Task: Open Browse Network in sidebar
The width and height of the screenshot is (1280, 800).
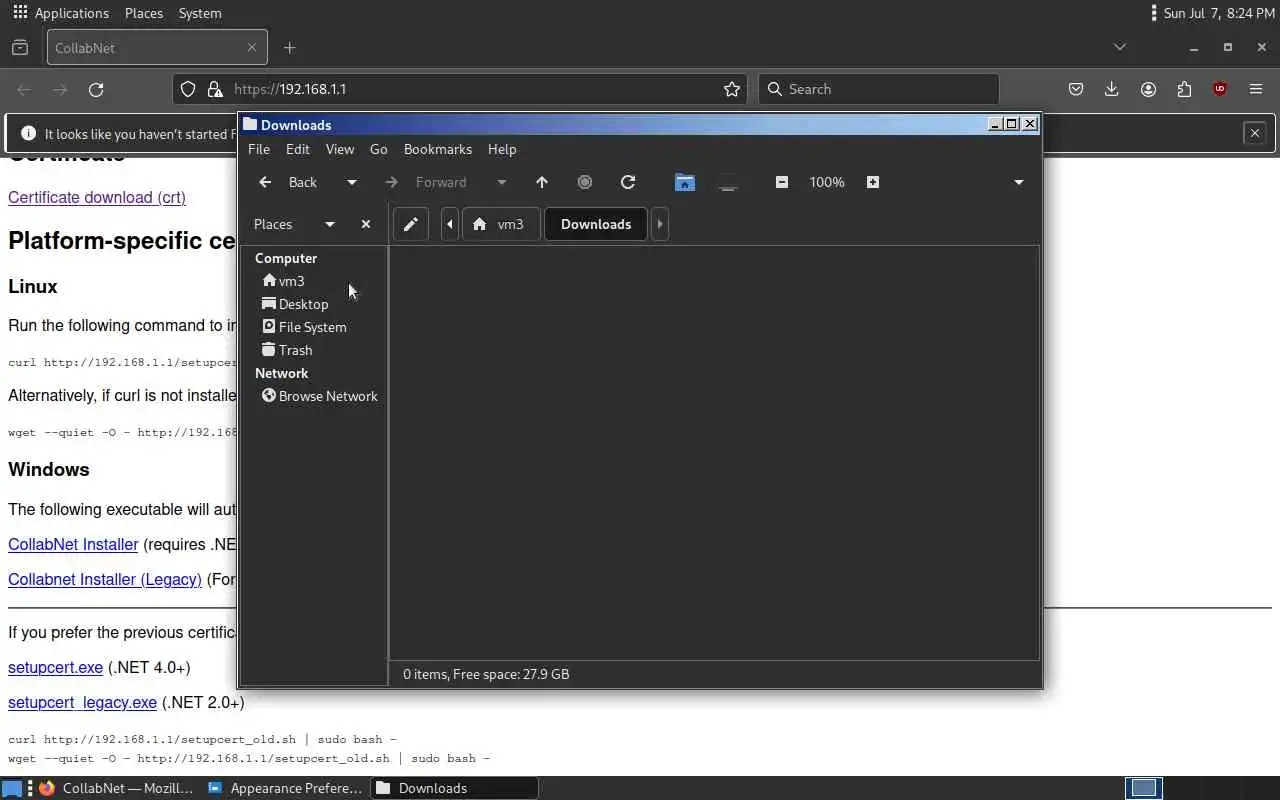Action: (x=320, y=396)
